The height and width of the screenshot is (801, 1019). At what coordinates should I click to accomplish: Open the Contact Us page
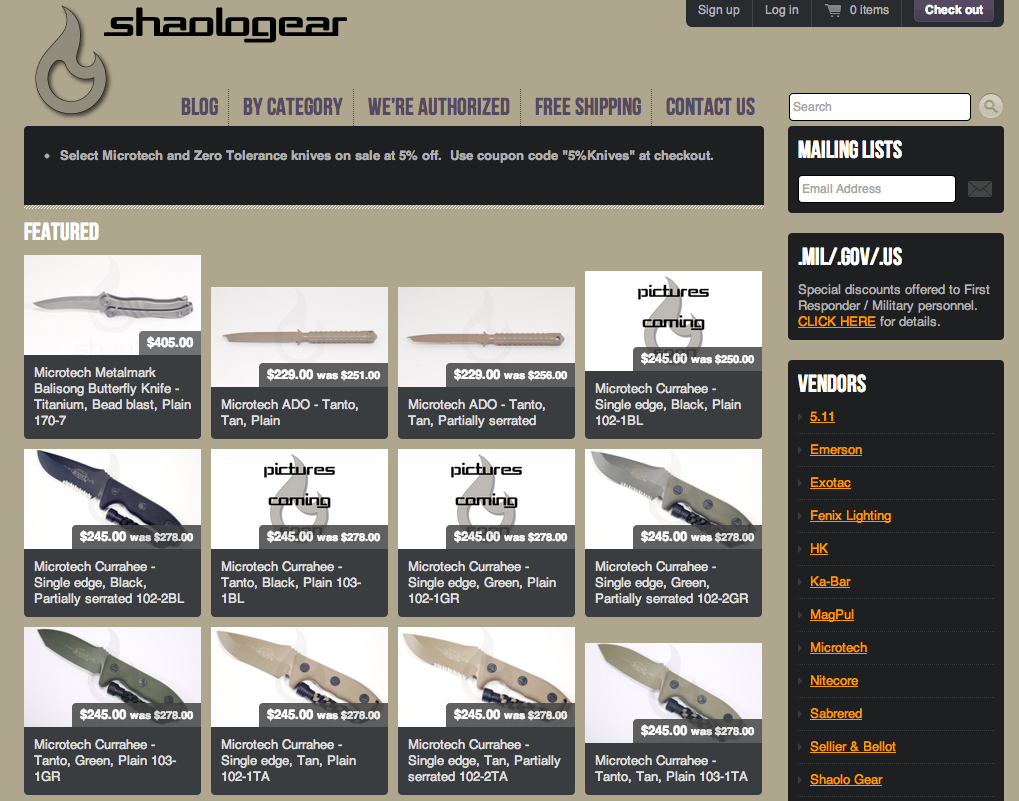click(710, 107)
